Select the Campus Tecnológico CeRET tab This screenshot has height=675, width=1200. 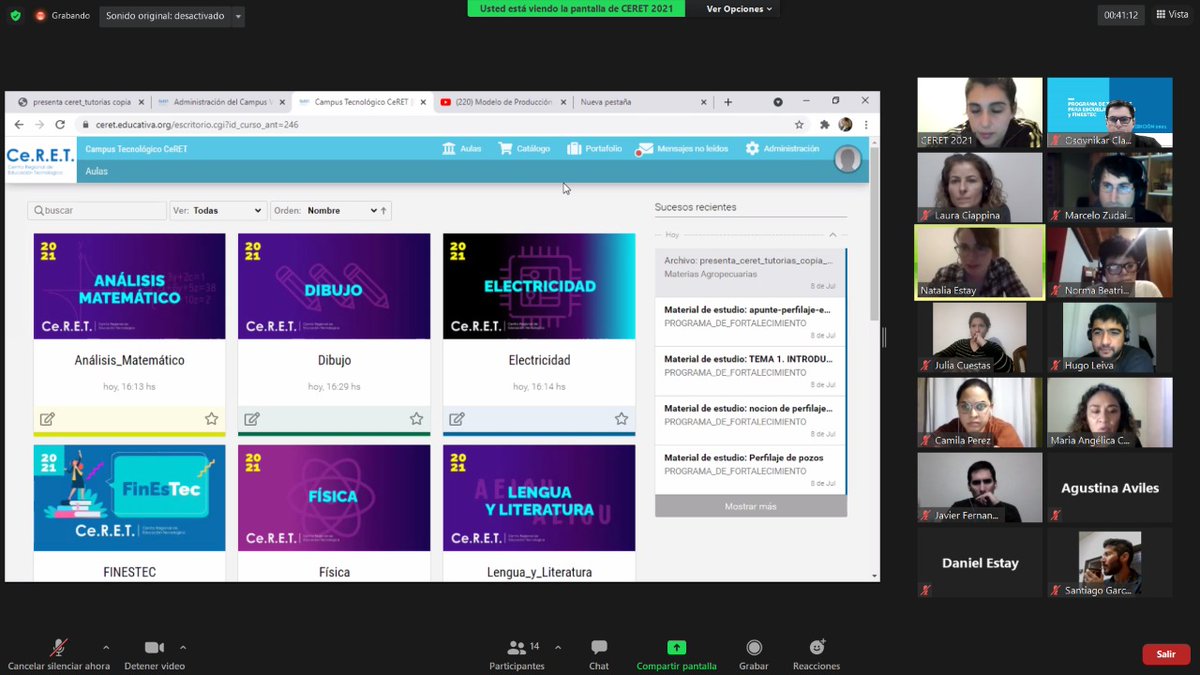(x=363, y=101)
